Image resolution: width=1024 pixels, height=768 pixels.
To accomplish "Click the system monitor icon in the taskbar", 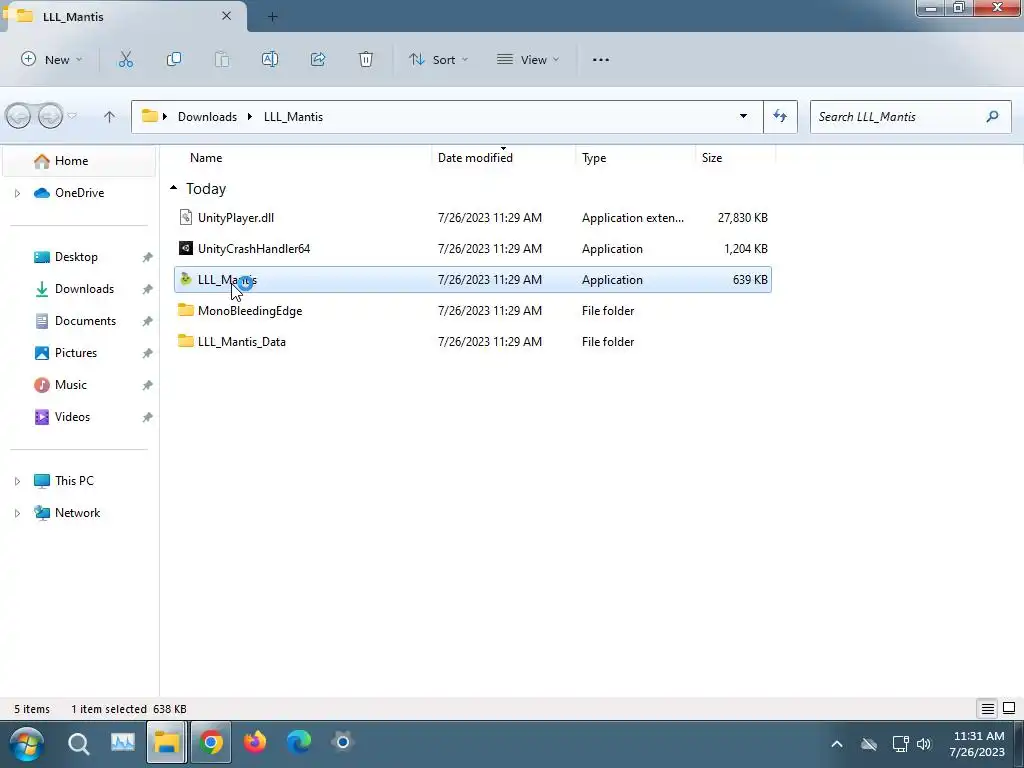I will click(x=122, y=743).
